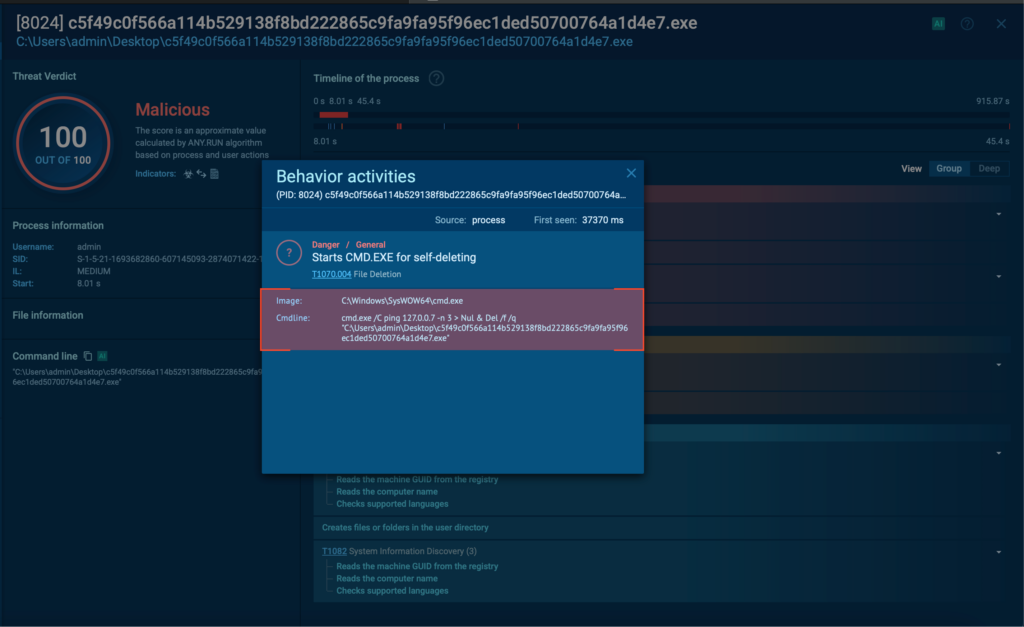The image size is (1024, 627).
Task: Click the red segment on the process timeline
Action: [333, 115]
